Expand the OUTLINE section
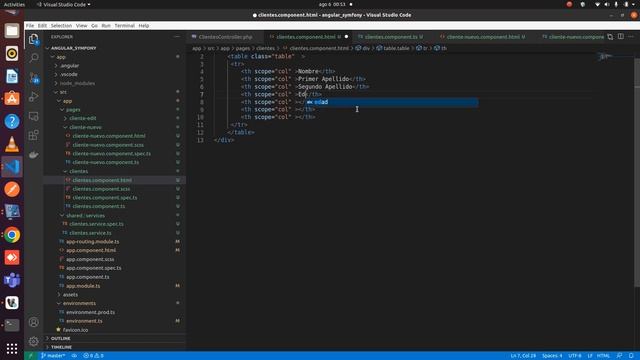Viewport: 640px width, 360px height. coord(60,338)
